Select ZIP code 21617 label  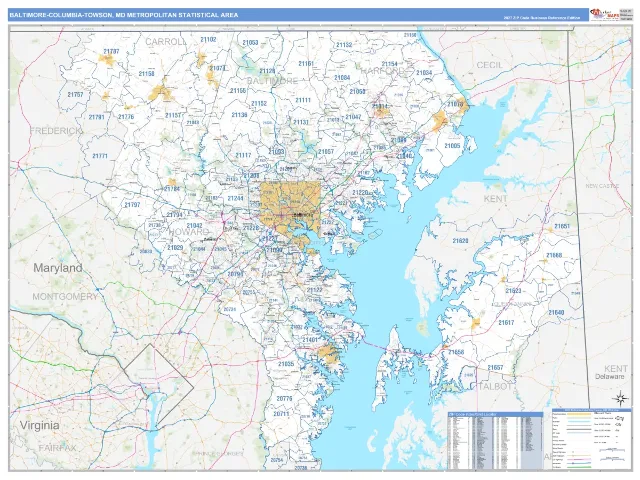(x=506, y=323)
